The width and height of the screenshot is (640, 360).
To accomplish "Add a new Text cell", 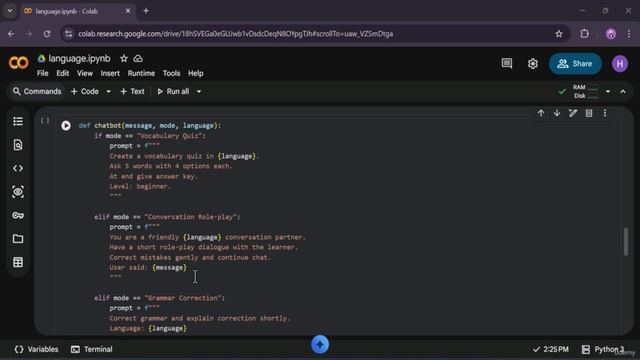I will pyautogui.click(x=132, y=91).
